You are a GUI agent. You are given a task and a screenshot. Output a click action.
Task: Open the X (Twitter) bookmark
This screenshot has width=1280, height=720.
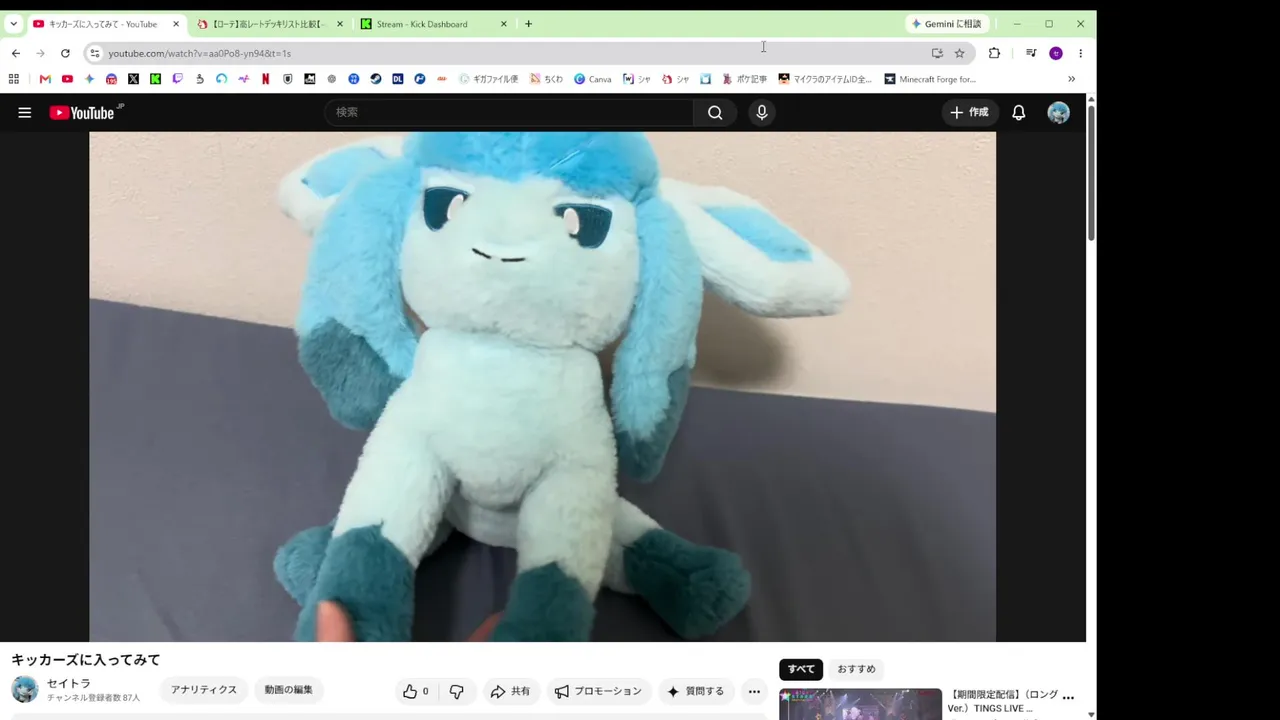133,79
